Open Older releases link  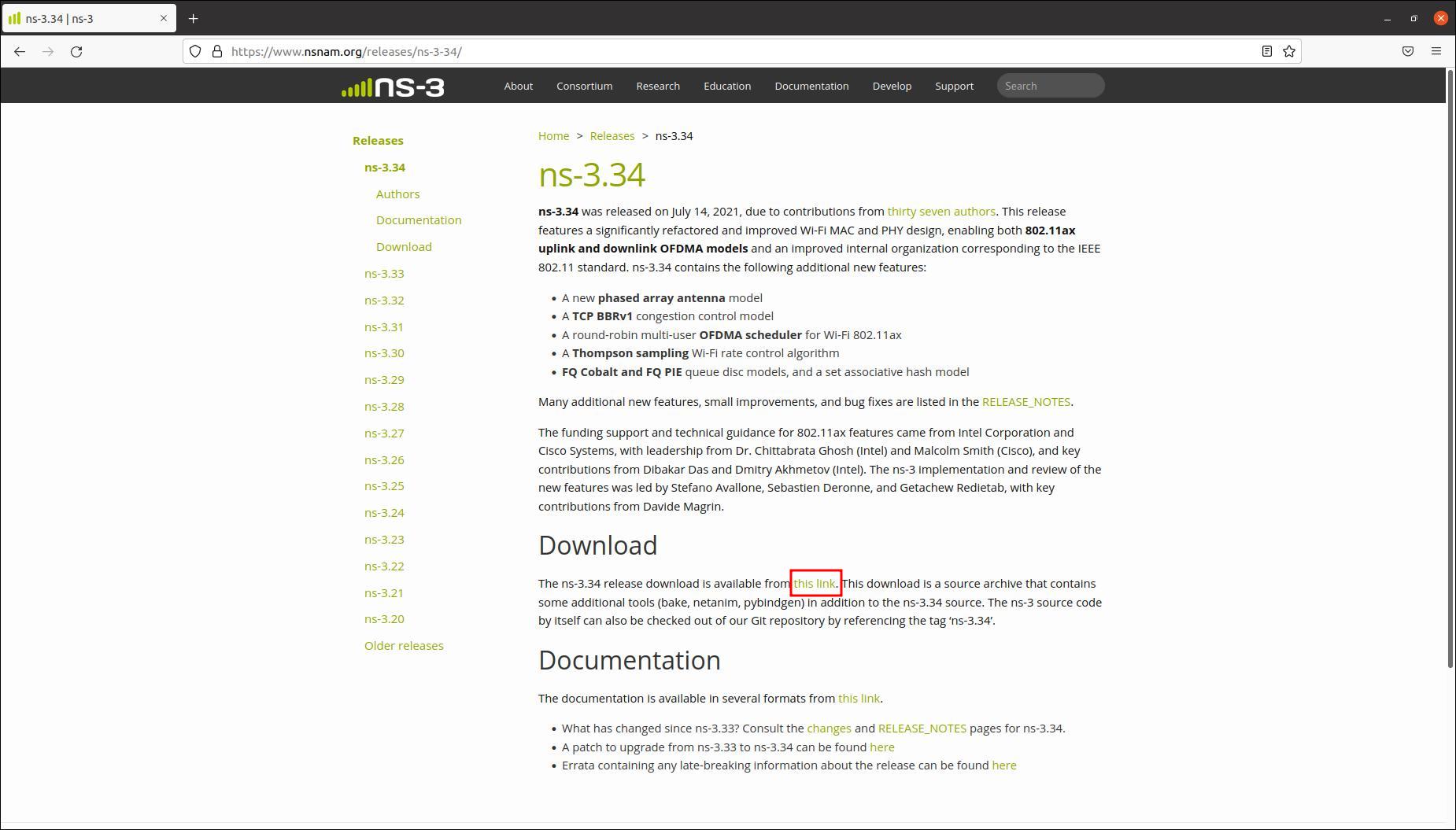(404, 646)
